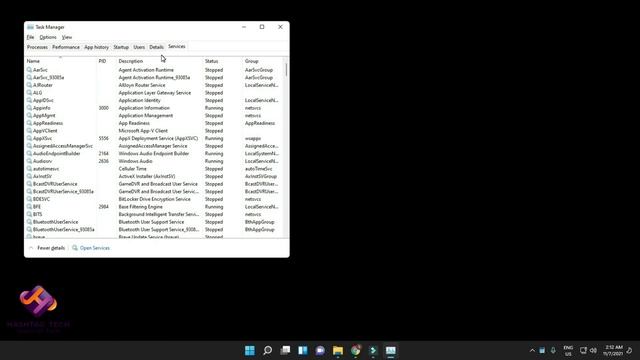This screenshot has height=360, width=640.
Task: Select the Services tab
Action: (177, 47)
